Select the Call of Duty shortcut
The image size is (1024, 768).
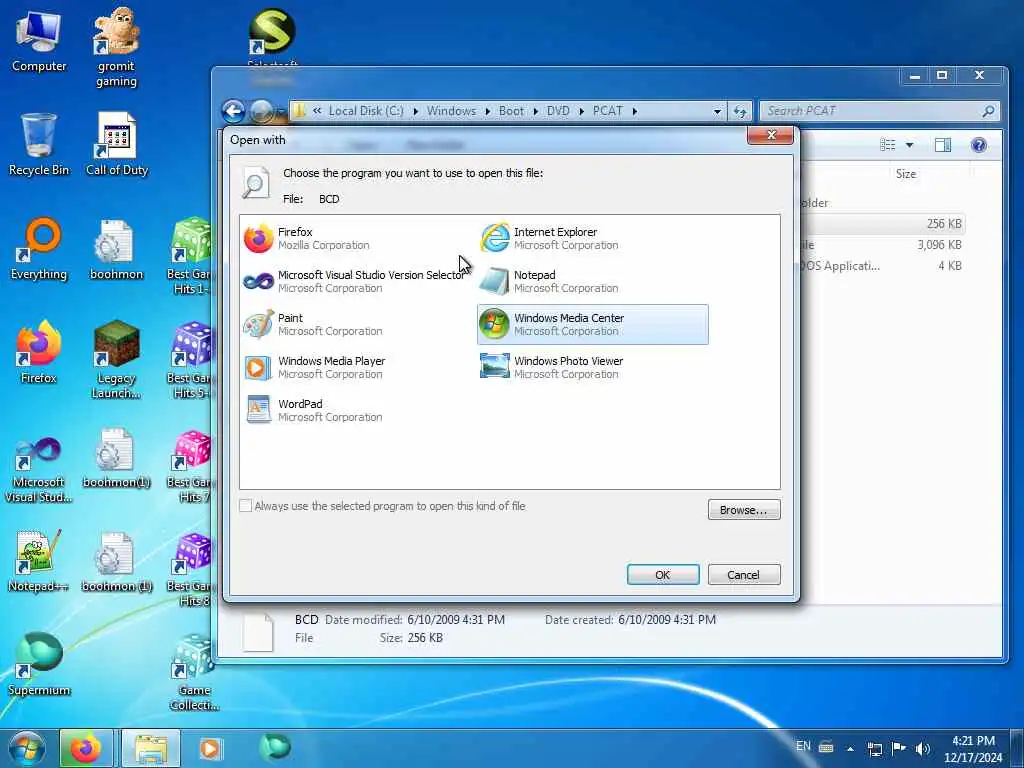pyautogui.click(x=117, y=145)
